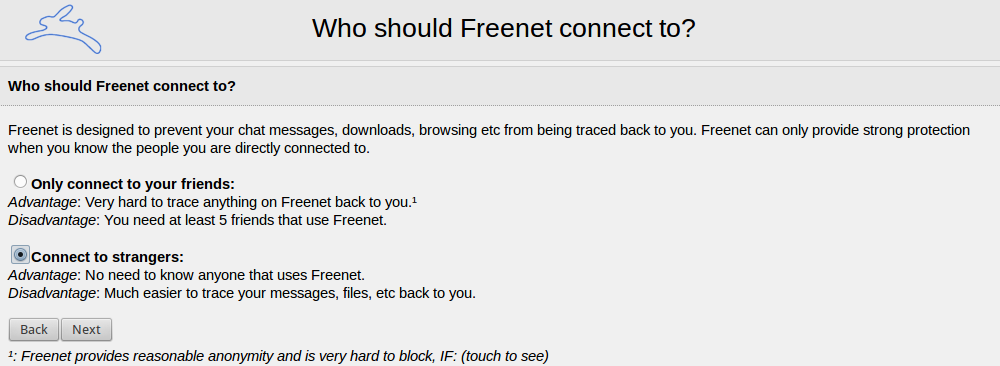Click the Only connect to your friends label text
This screenshot has height=366, width=1000.
tap(133, 184)
